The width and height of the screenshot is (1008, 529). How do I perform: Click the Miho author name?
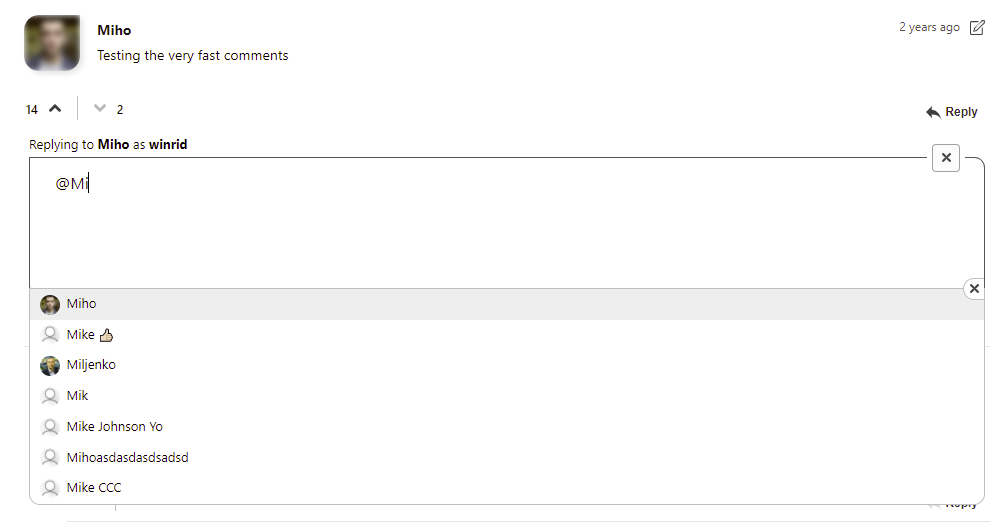[x=114, y=30]
